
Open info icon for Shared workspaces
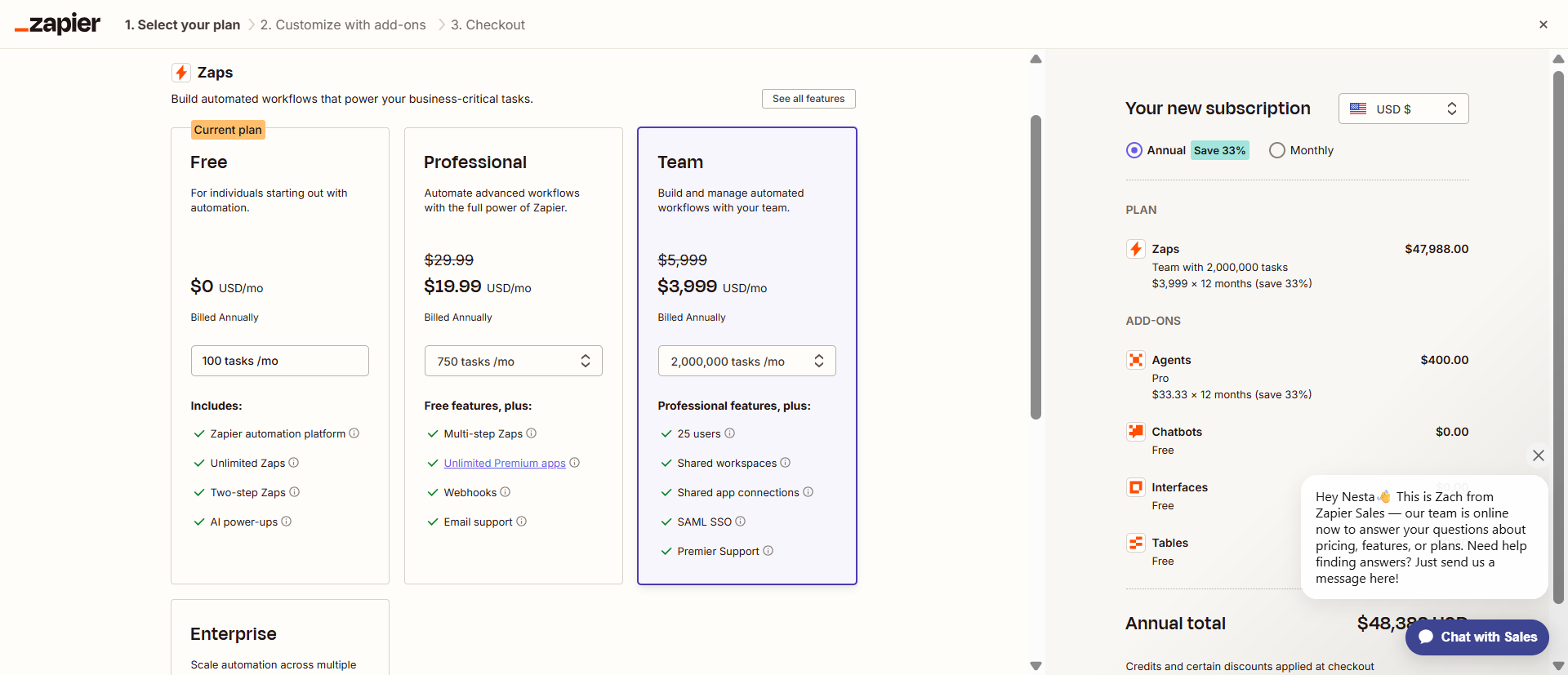(786, 463)
